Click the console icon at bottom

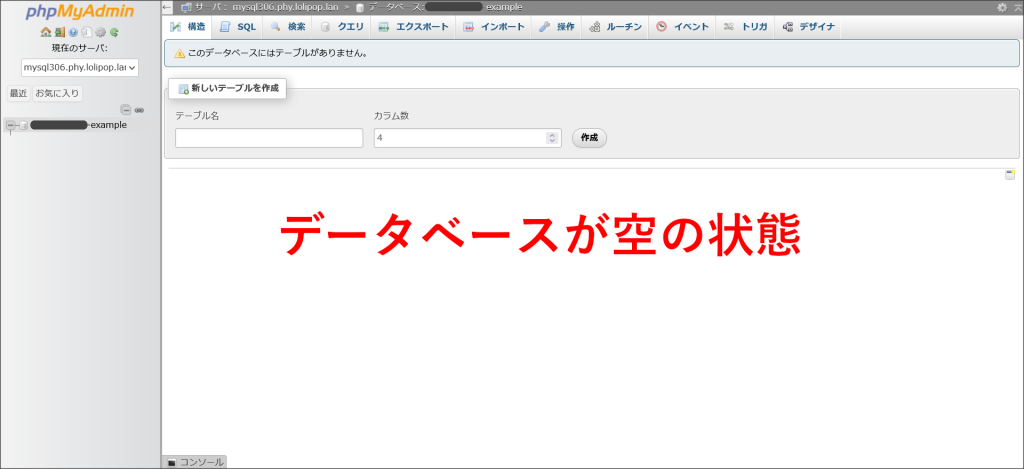click(172, 462)
